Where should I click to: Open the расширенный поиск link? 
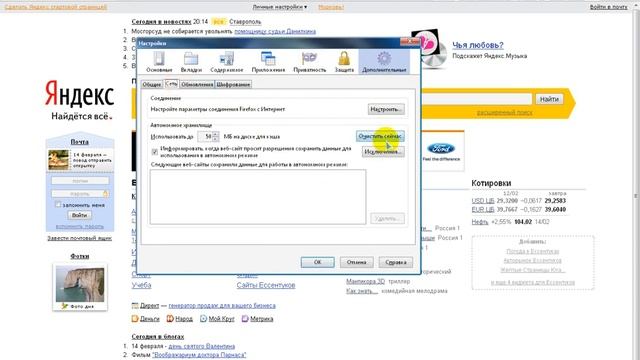pos(504,112)
